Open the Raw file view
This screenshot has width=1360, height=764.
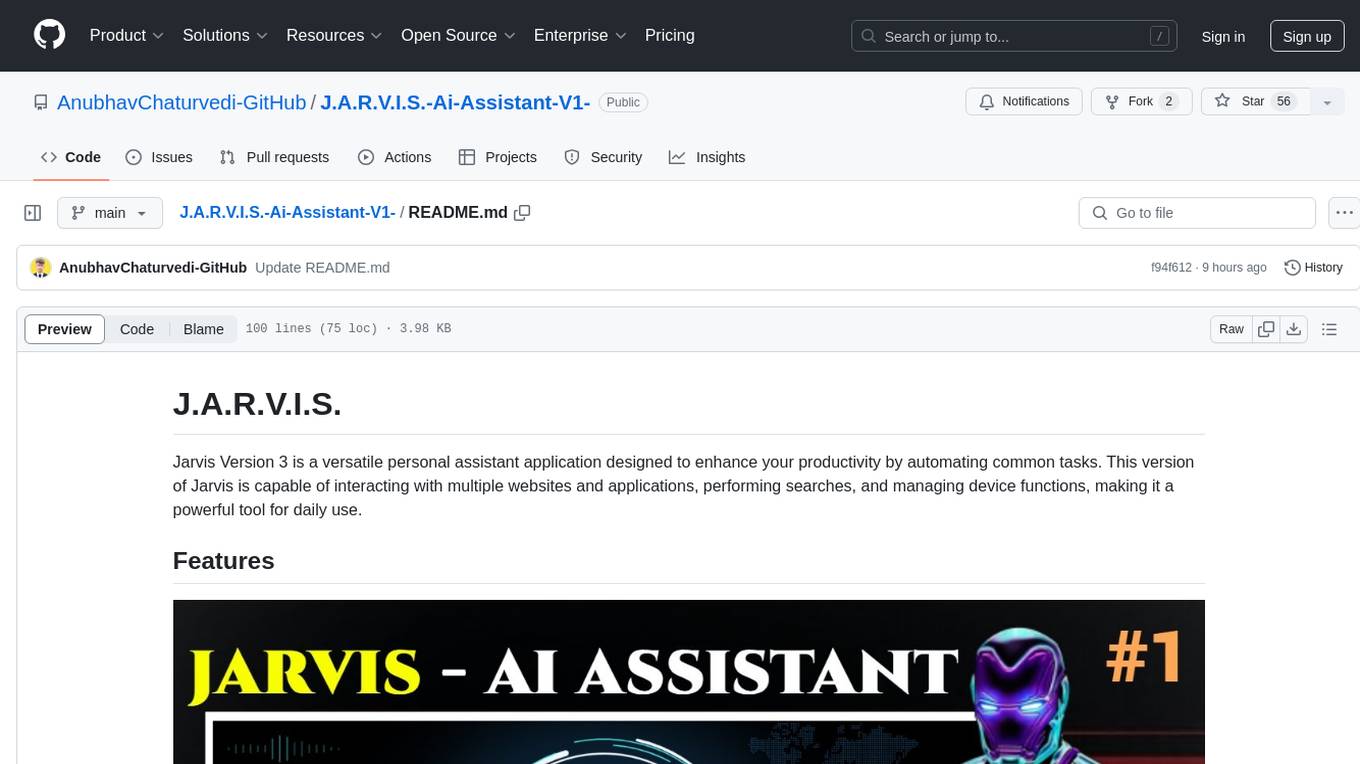pos(1231,329)
